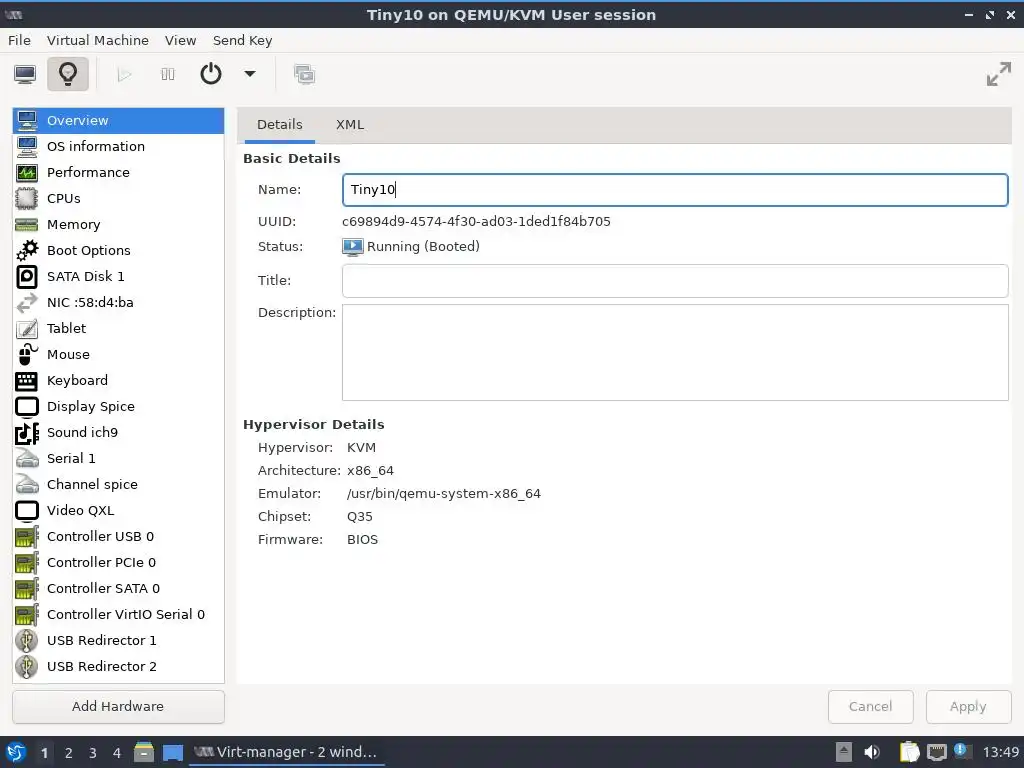Select Video QXL entry

118,511
